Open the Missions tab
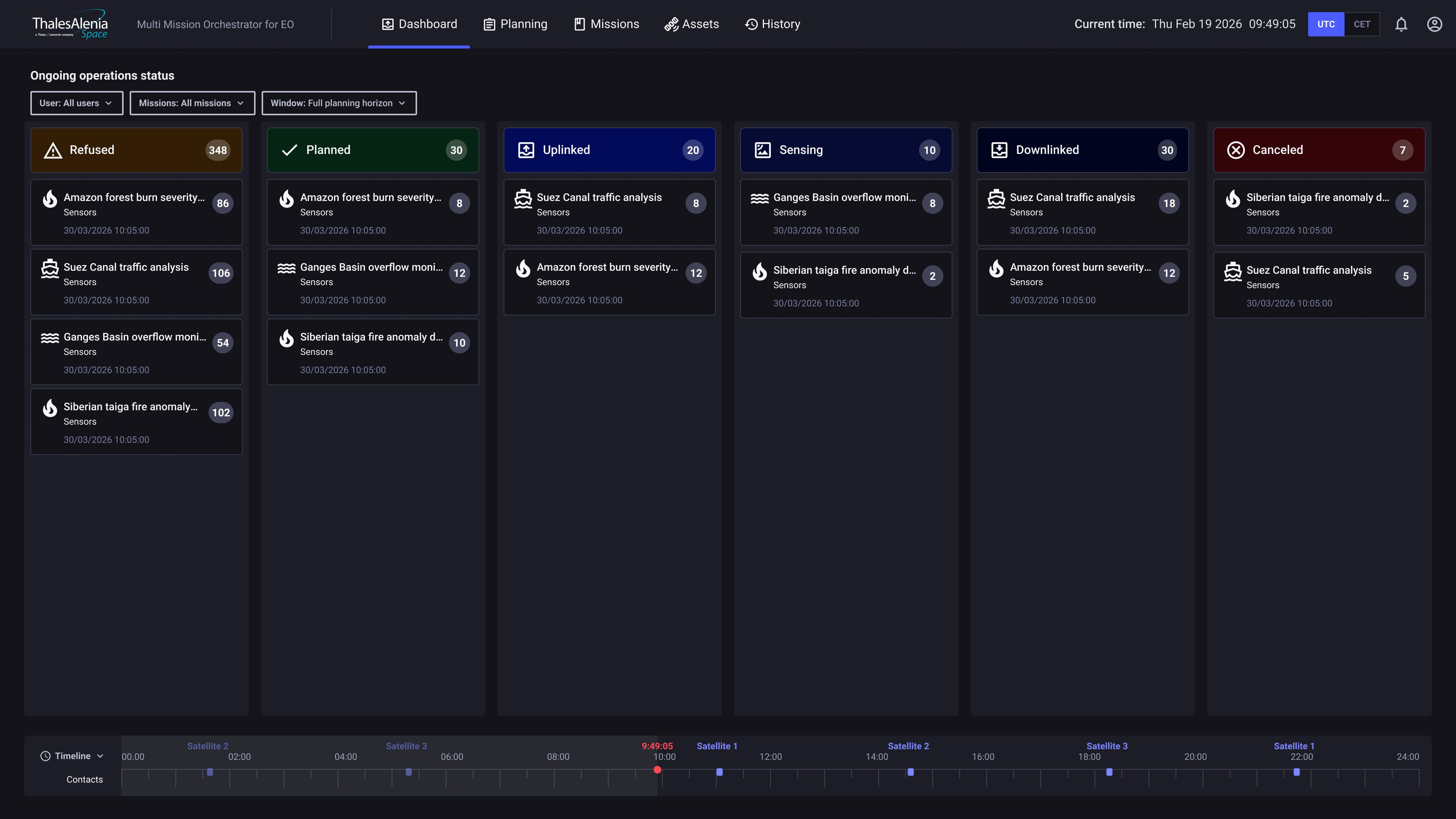The image size is (1456, 819). pyautogui.click(x=607, y=24)
